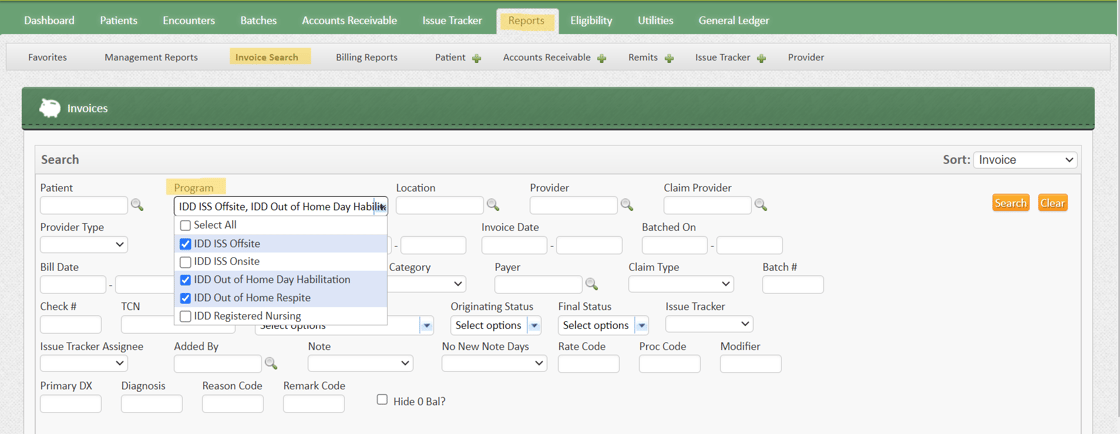Image resolution: width=1120 pixels, height=434 pixels.
Task: Switch to the Patients tab
Action: pyautogui.click(x=119, y=21)
